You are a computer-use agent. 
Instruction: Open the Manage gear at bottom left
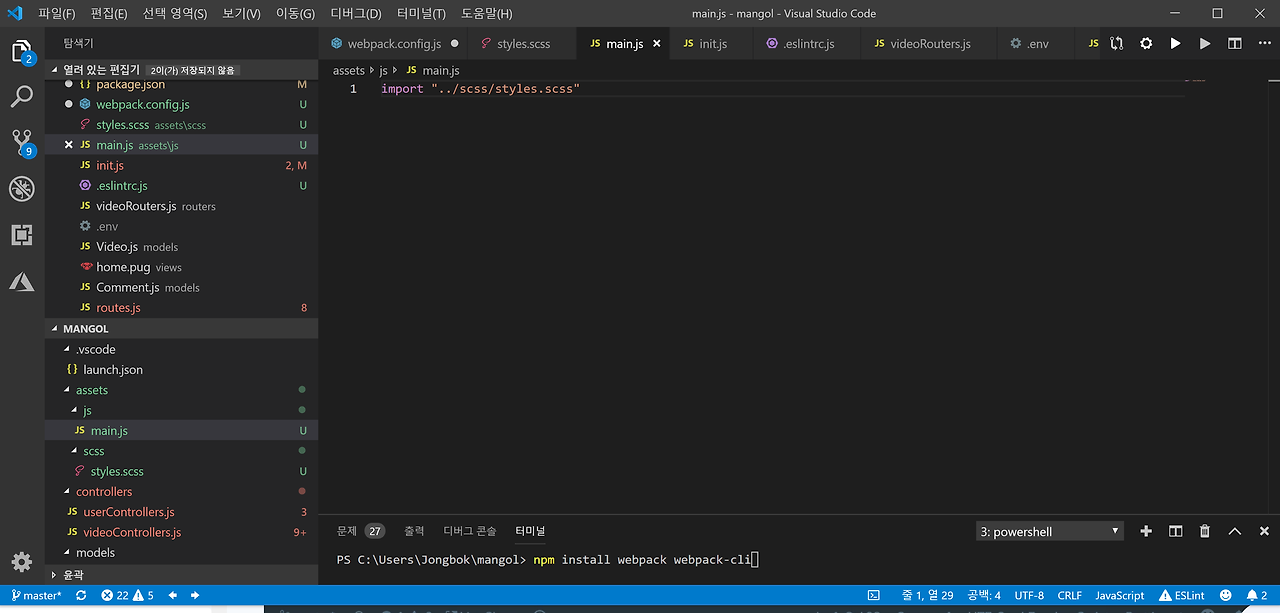click(x=22, y=561)
